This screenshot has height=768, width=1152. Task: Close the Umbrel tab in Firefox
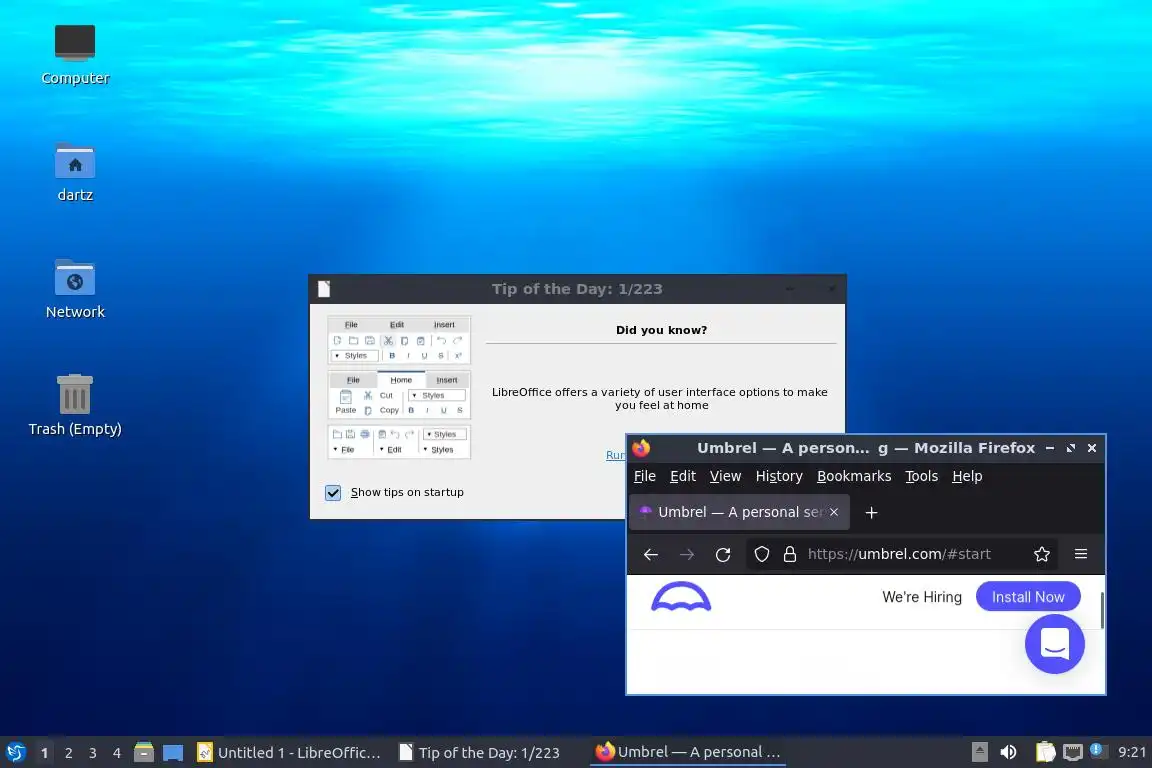(x=834, y=512)
